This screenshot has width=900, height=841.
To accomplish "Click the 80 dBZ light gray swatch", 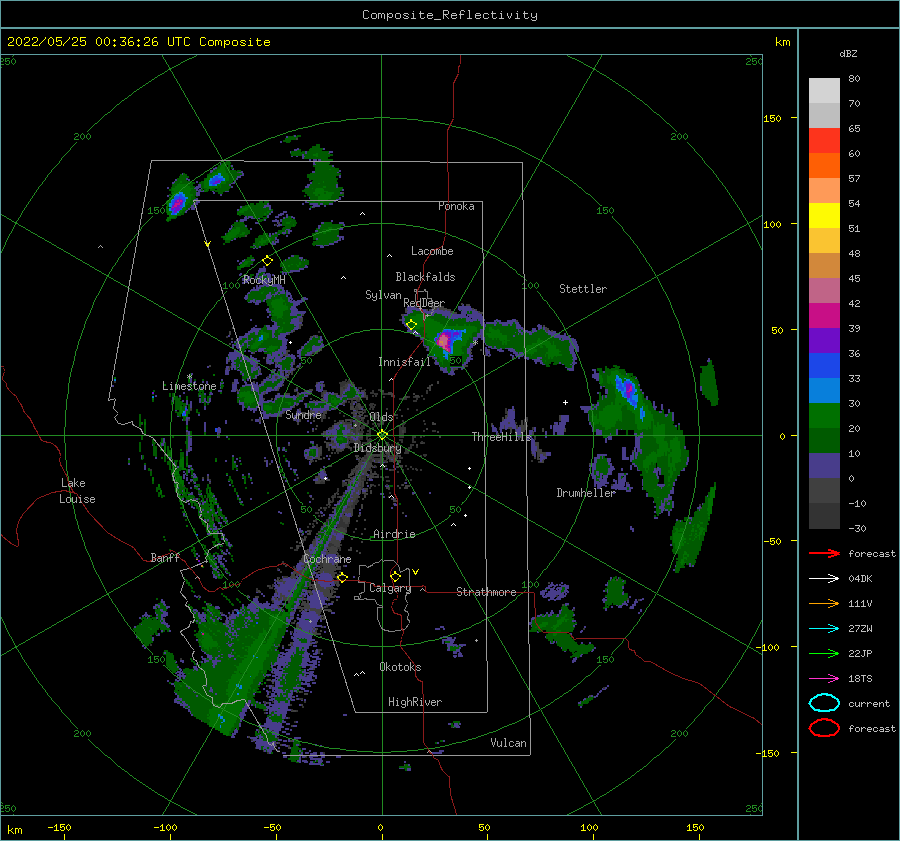I will click(x=824, y=91).
